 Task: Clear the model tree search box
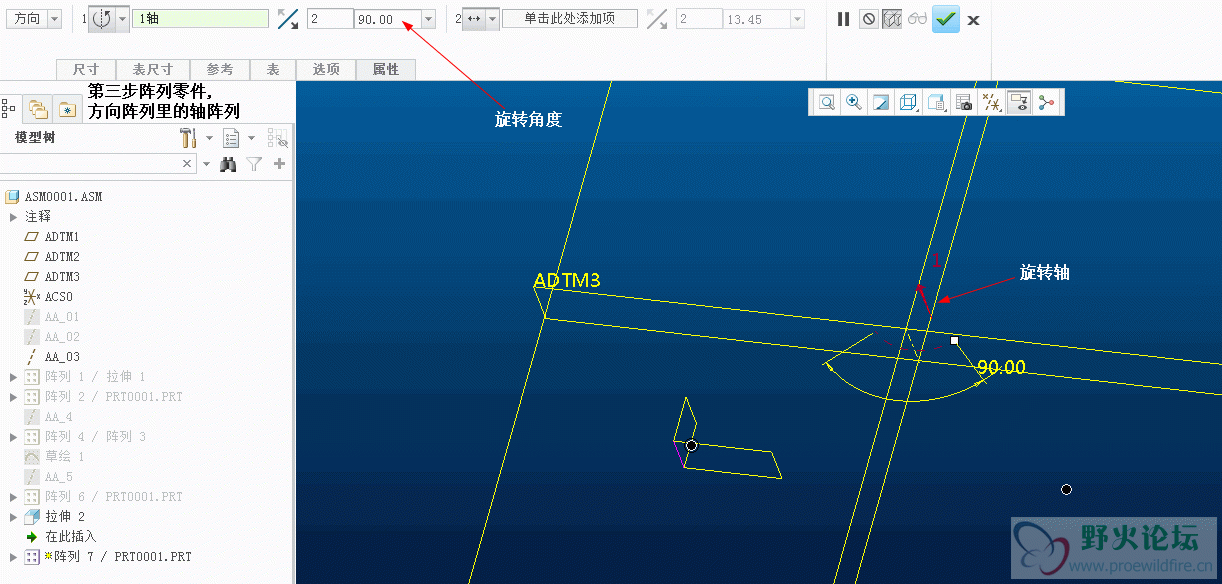click(x=187, y=163)
